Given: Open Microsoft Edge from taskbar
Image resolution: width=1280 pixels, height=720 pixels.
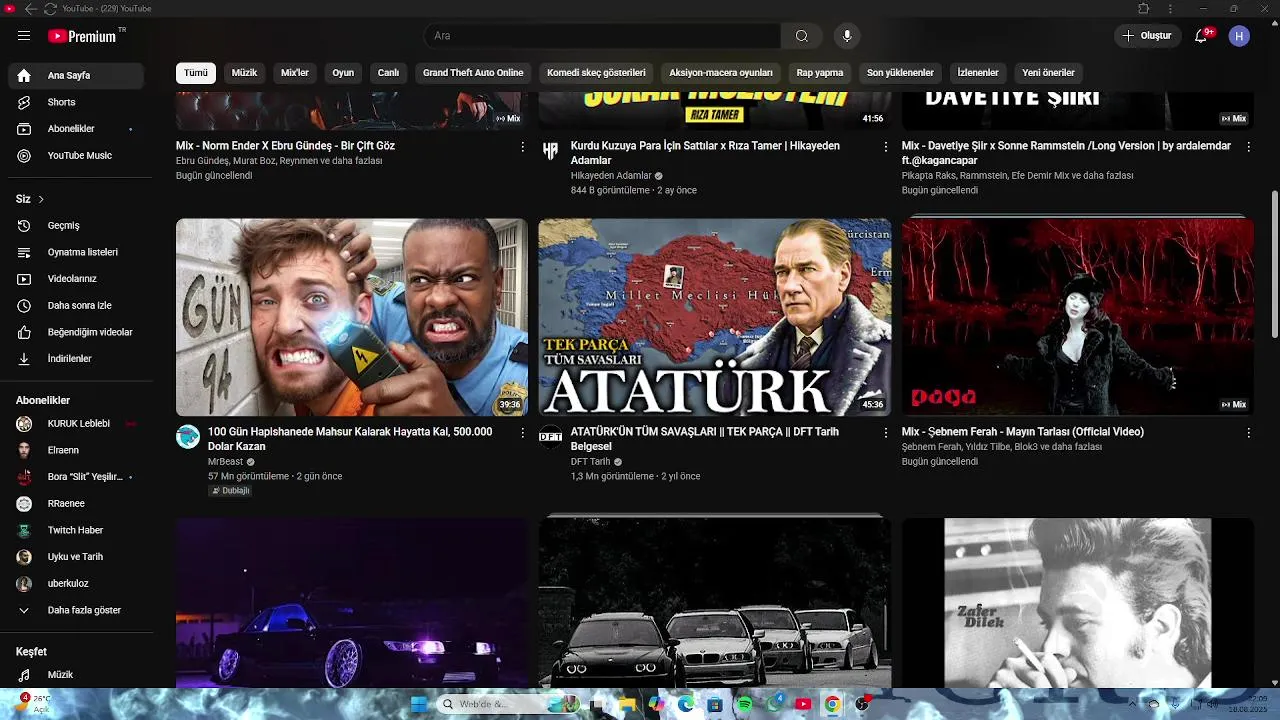Looking at the screenshot, I should click(685, 704).
